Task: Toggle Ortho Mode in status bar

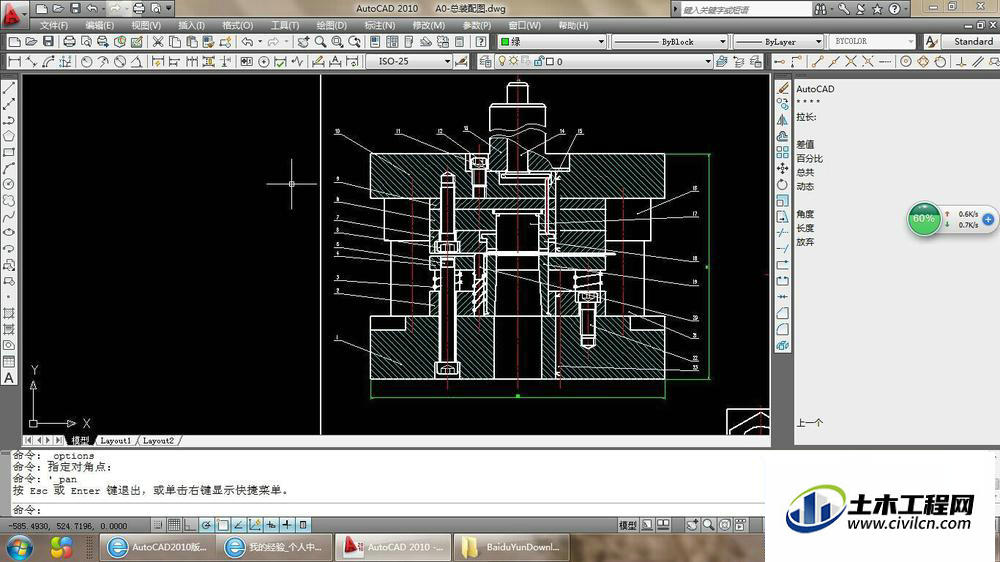Action: pos(189,525)
